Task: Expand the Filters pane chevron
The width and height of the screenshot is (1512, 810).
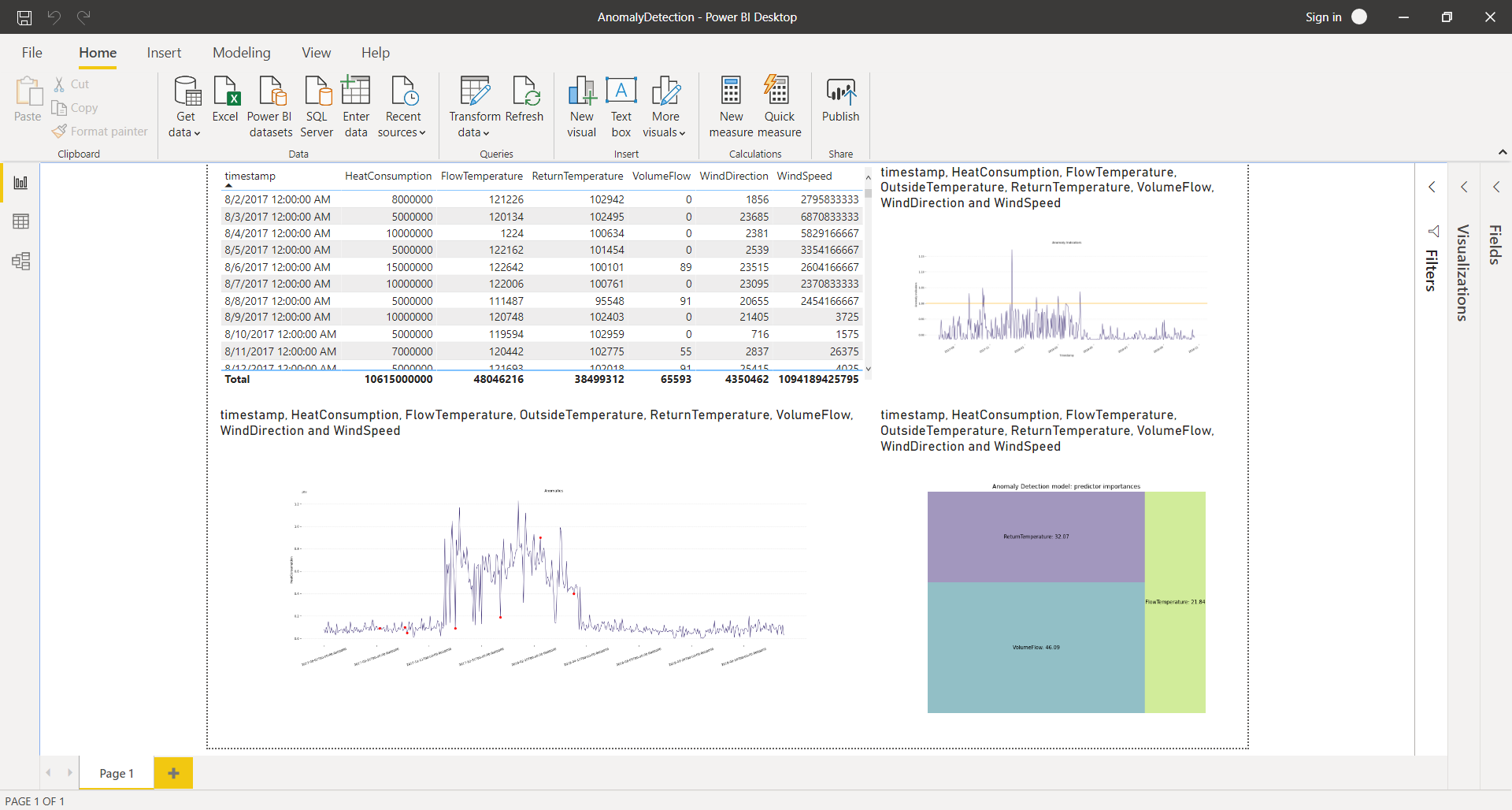Action: (x=1432, y=187)
